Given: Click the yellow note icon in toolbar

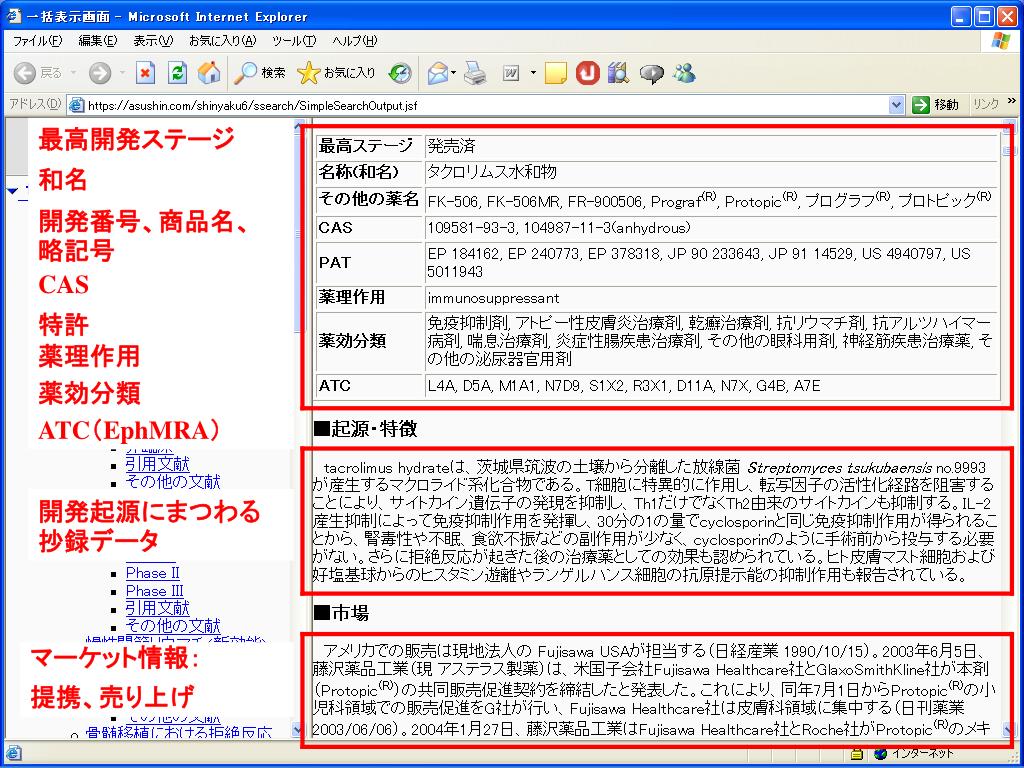Looking at the screenshot, I should 556,73.
